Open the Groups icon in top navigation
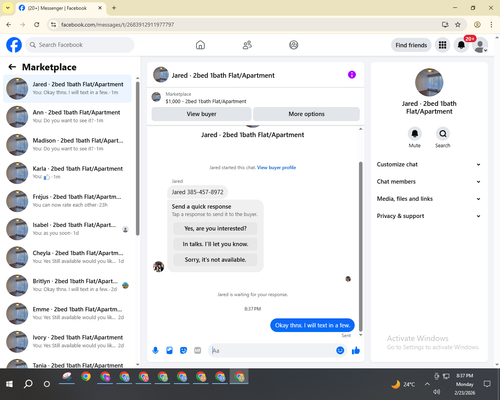500x400 pixels. coord(294,45)
